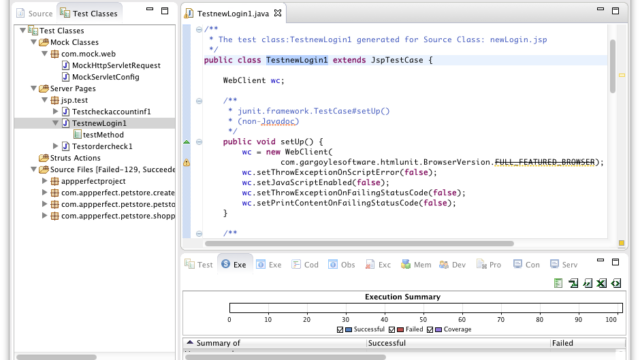Collapse the Mock Classes folder

click(x=34, y=42)
